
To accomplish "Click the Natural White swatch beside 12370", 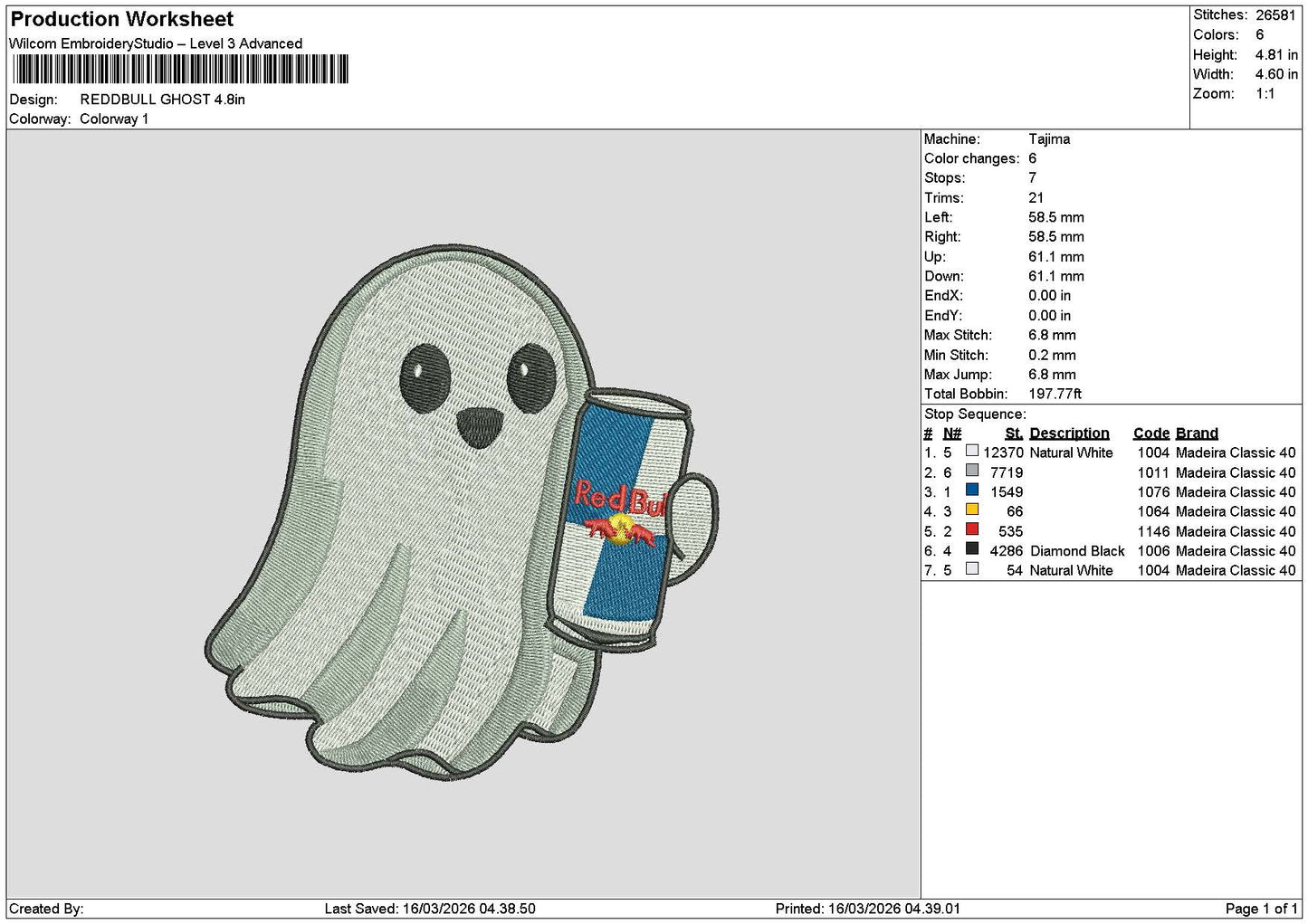I will point(972,451).
